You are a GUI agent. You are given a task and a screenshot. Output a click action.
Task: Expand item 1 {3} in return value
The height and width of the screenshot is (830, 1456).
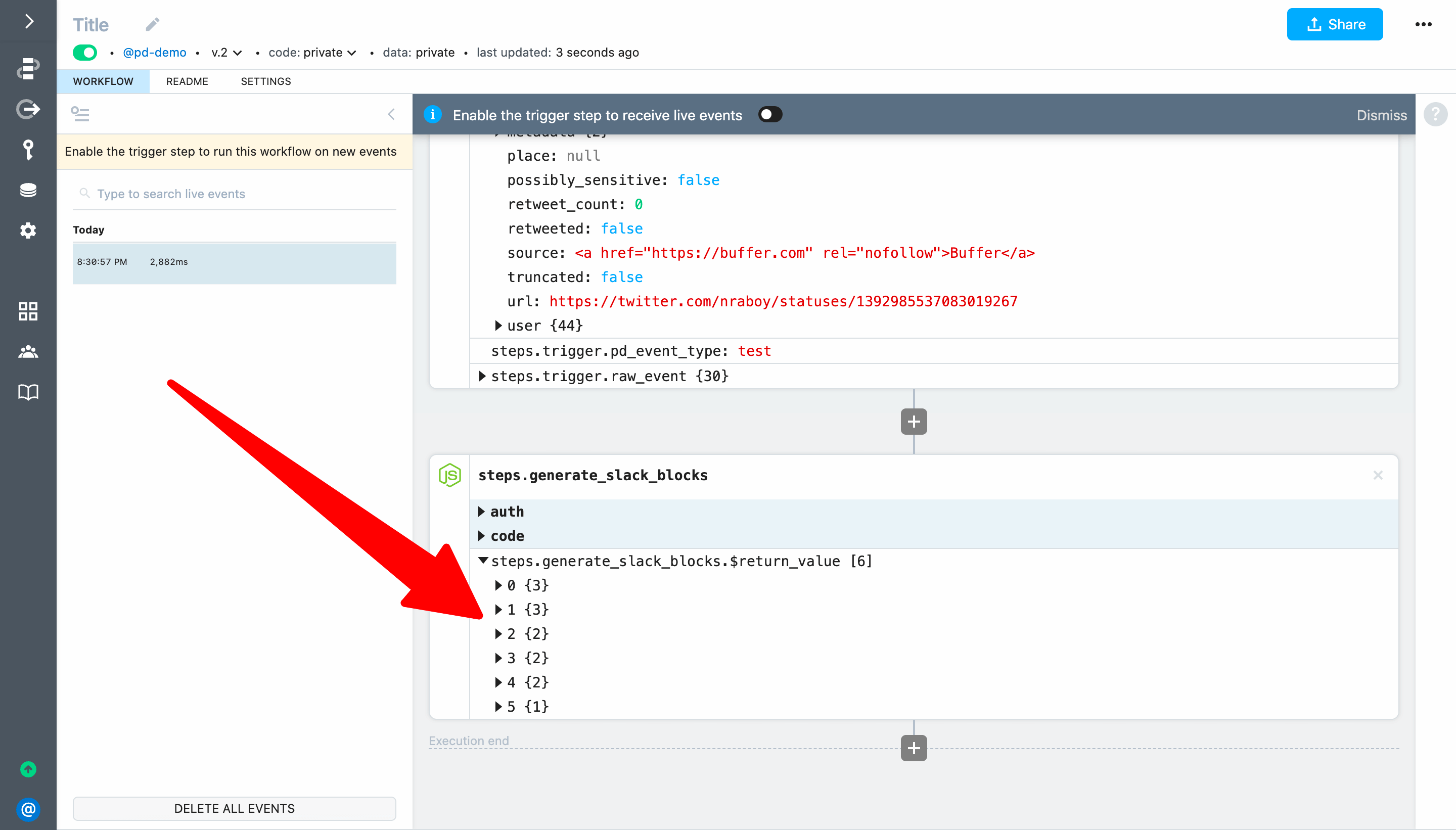(x=500, y=609)
